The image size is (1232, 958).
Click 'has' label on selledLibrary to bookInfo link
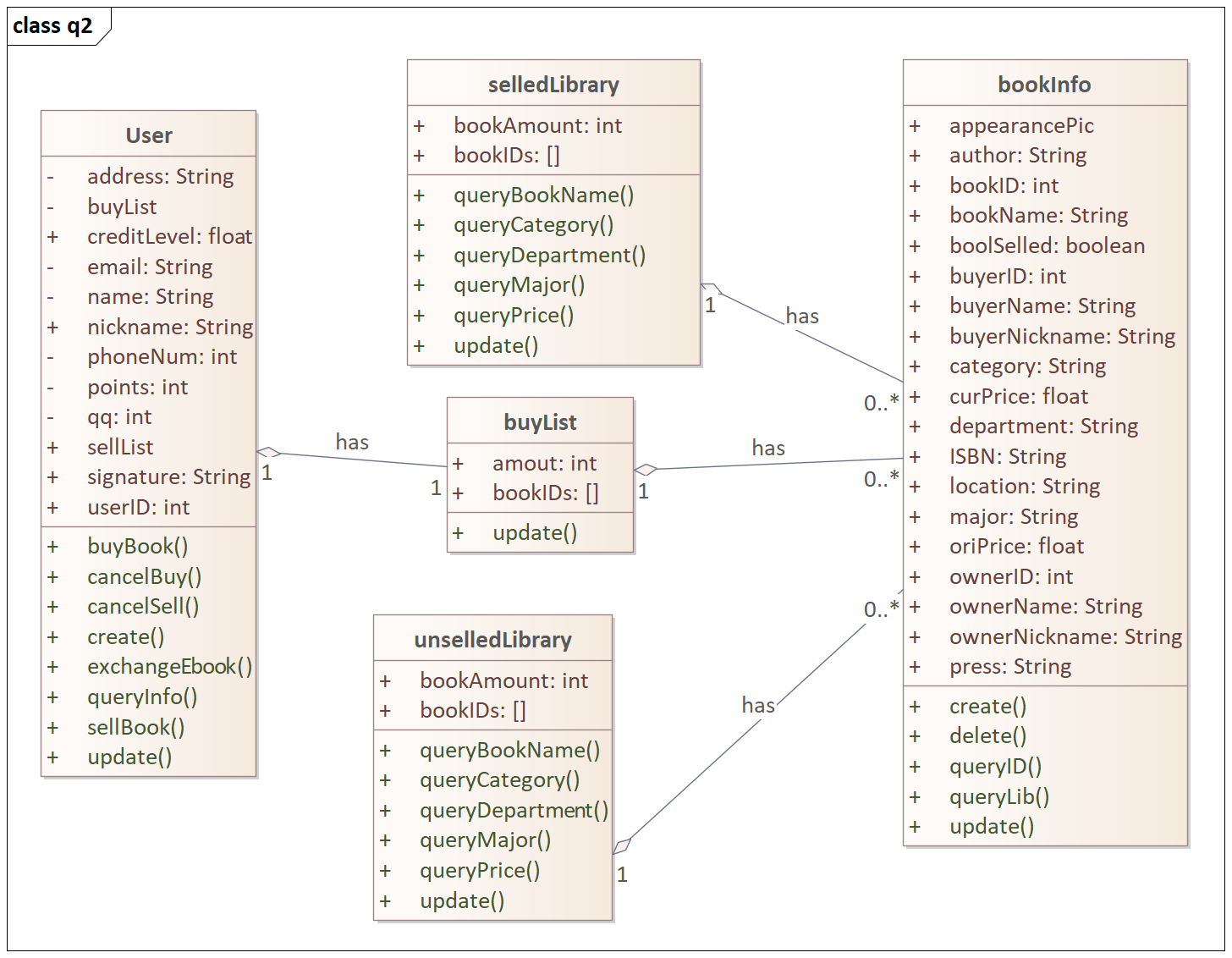pyautogui.click(x=802, y=316)
